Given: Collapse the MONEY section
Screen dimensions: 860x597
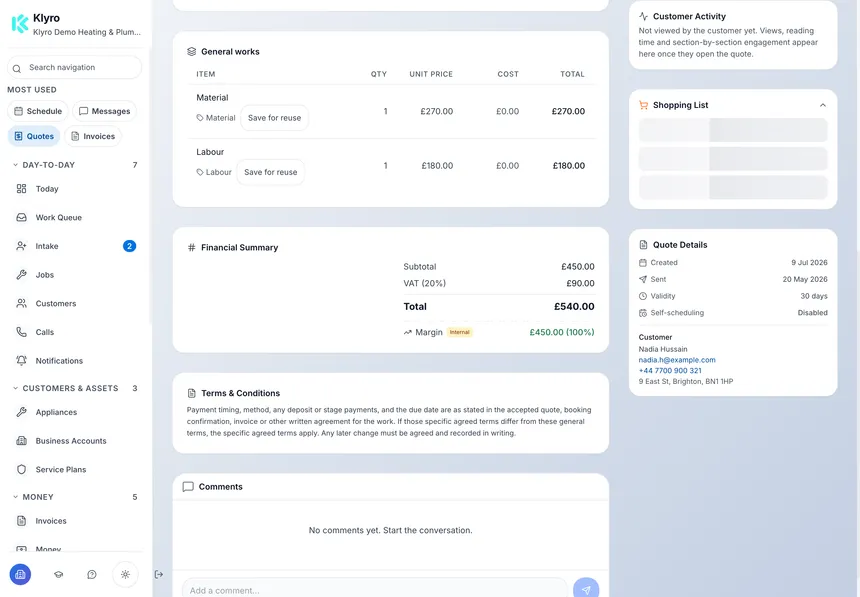Looking at the screenshot, I should 15,497.
